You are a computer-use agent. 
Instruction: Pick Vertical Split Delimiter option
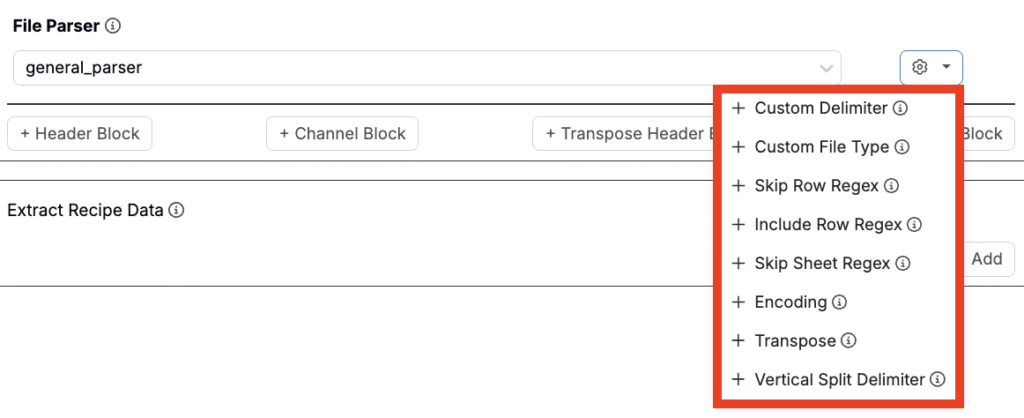tap(838, 380)
